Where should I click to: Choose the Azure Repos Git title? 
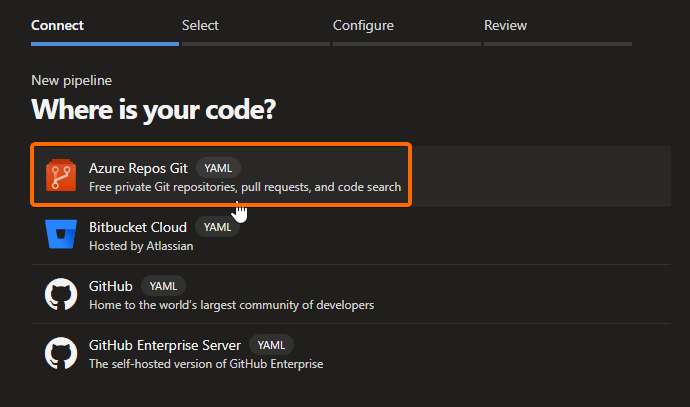(138, 168)
